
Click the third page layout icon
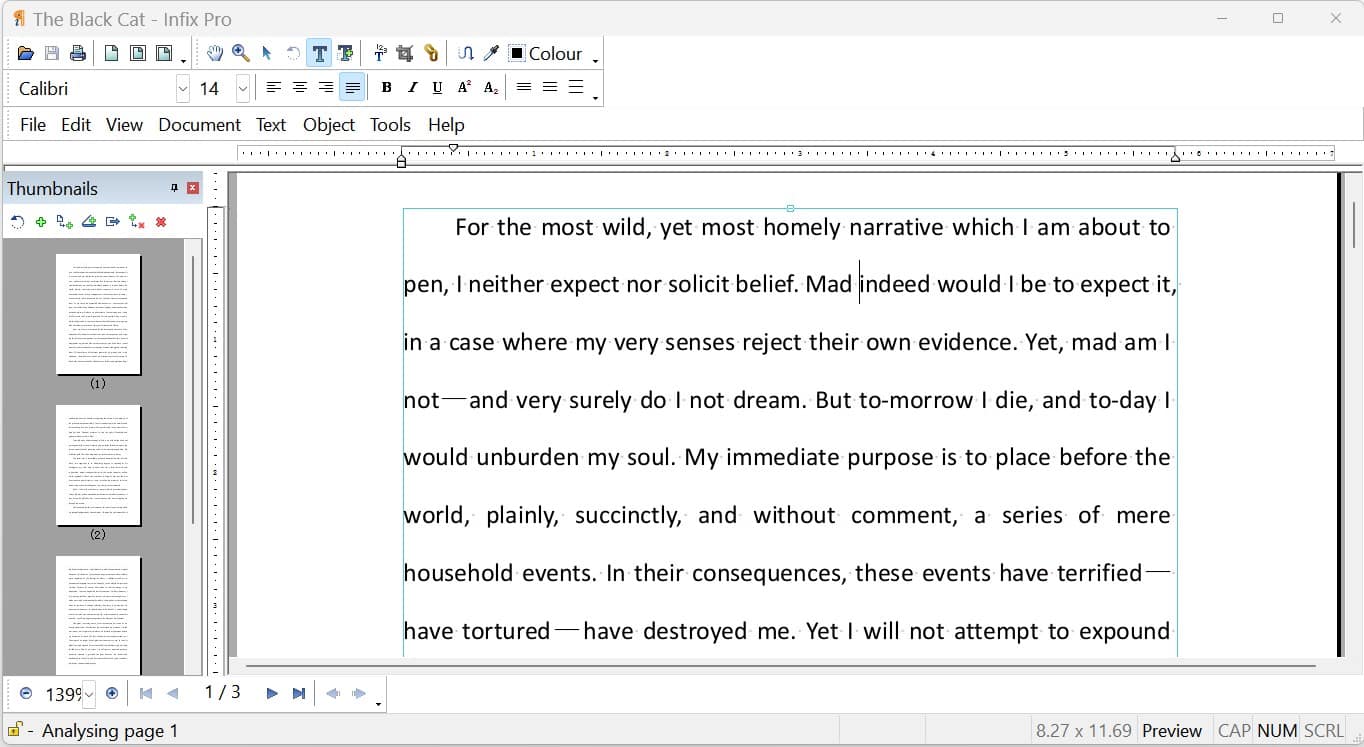point(164,54)
